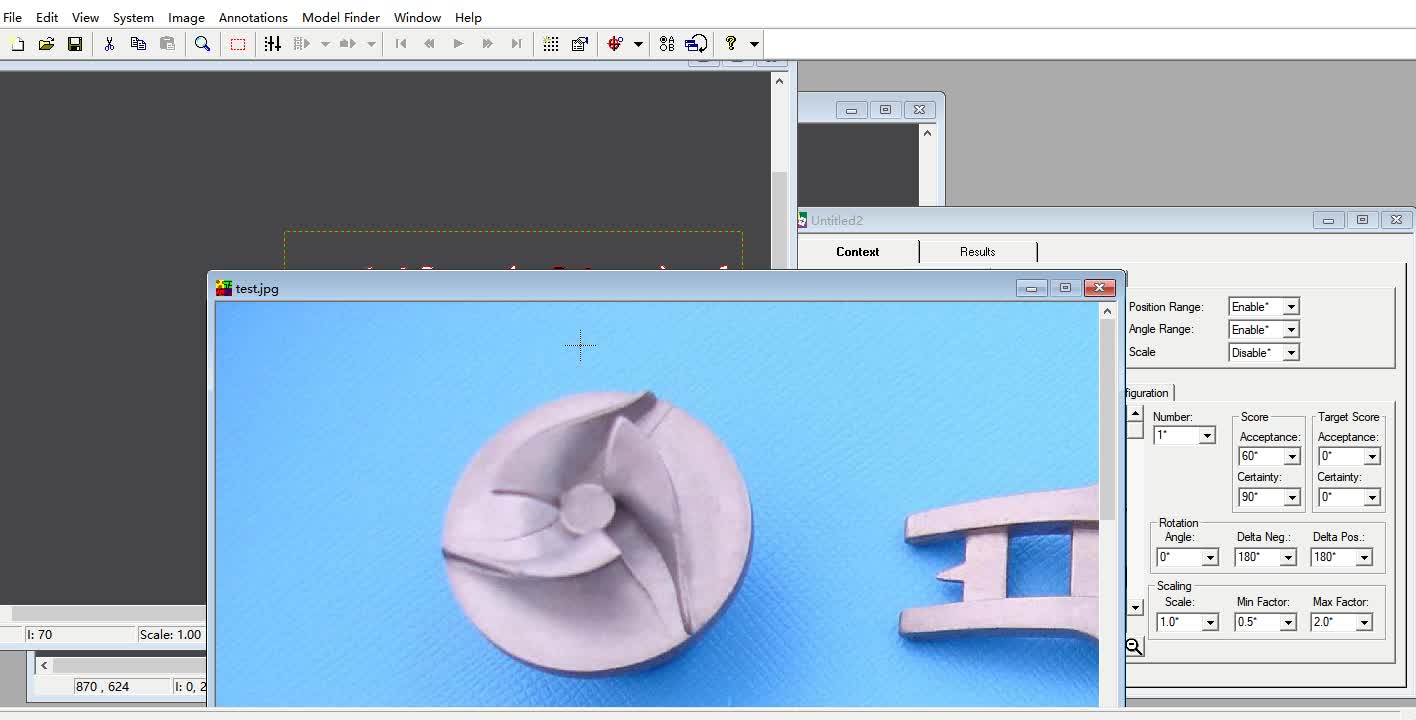Open the Delta Neg. dropdown
1416x720 pixels.
(1288, 557)
